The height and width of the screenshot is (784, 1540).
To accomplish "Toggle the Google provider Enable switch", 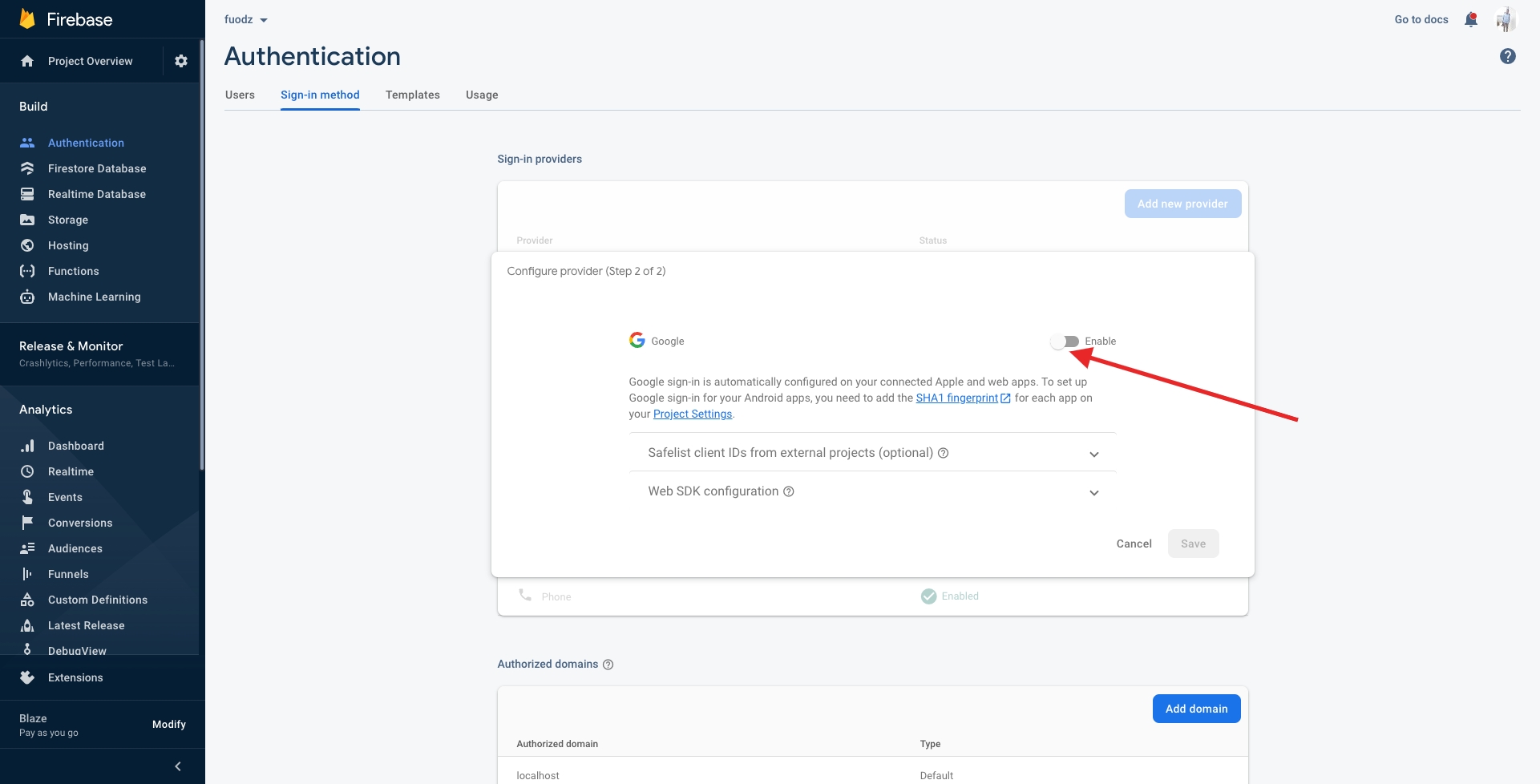I will (x=1065, y=341).
